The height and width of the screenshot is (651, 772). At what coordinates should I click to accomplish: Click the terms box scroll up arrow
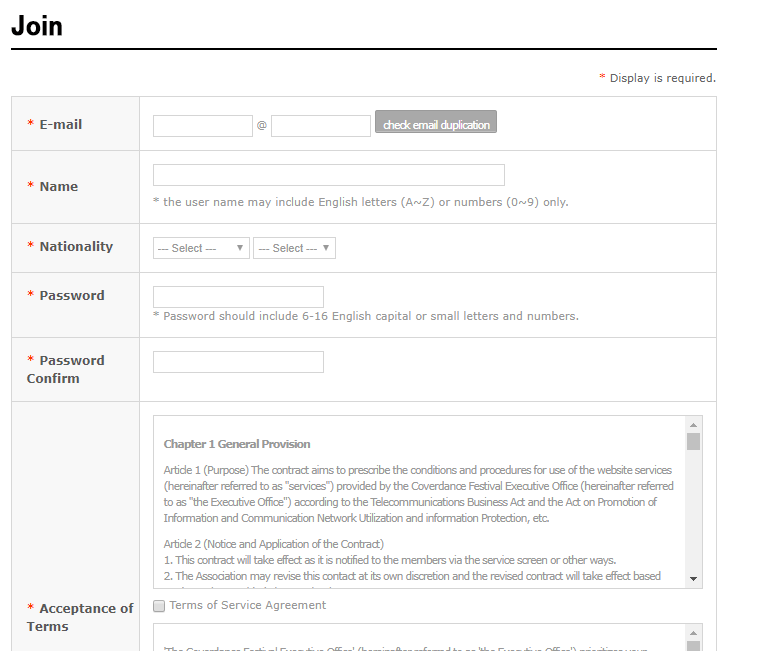693,425
